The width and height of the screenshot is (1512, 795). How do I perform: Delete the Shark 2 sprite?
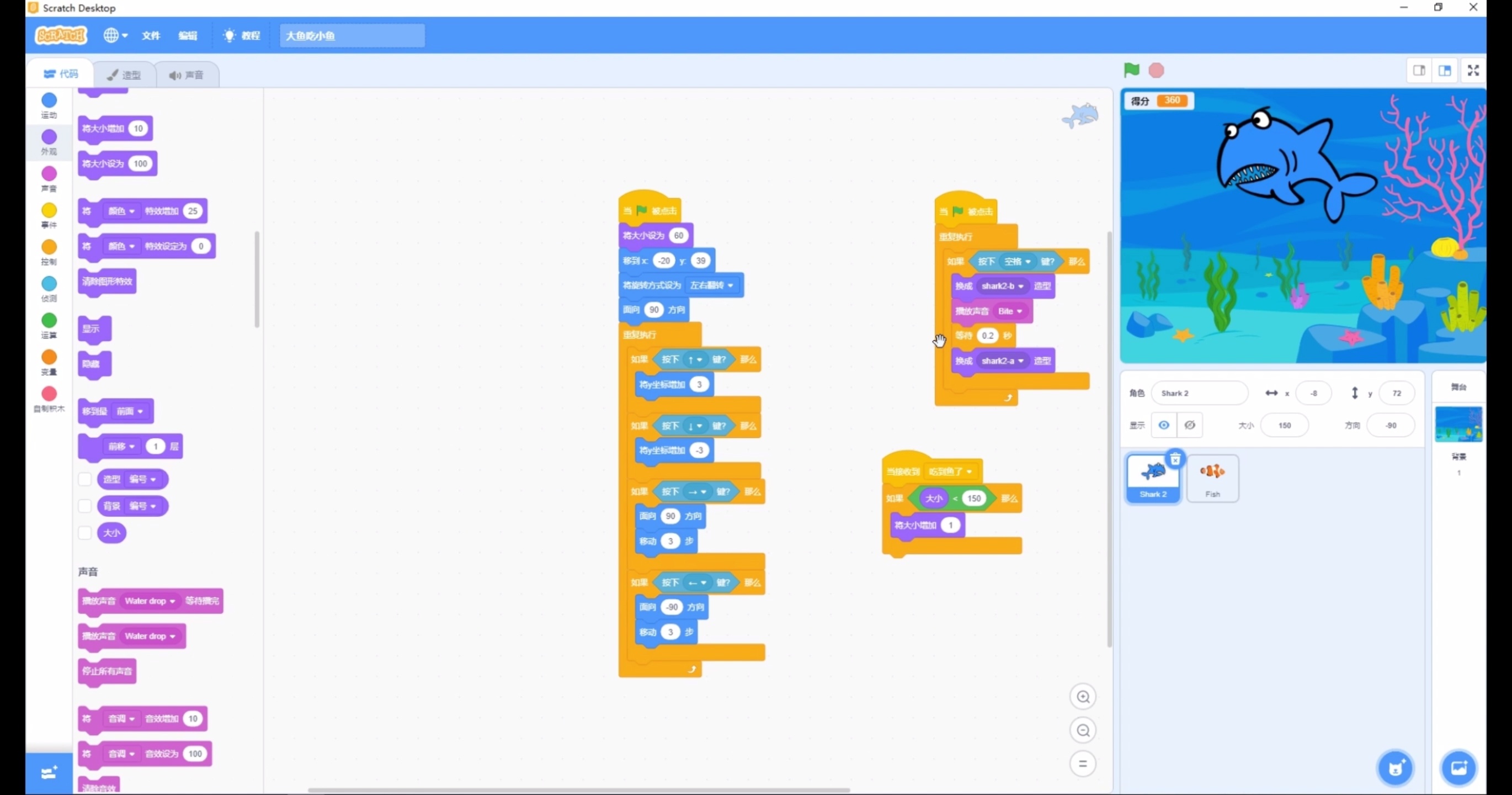[1175, 459]
